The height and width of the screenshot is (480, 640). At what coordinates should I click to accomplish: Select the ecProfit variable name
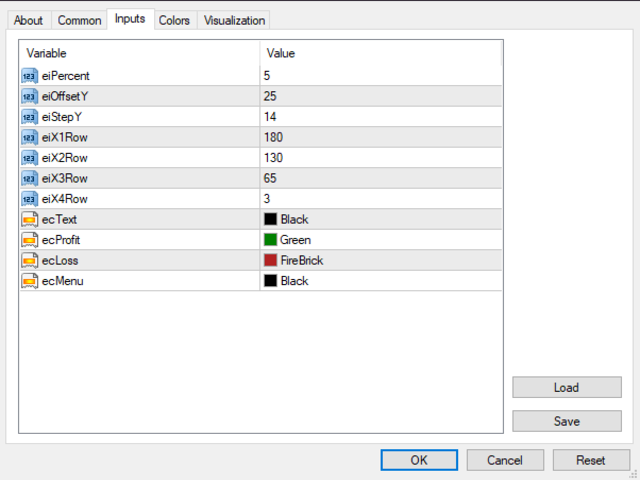tap(61, 240)
